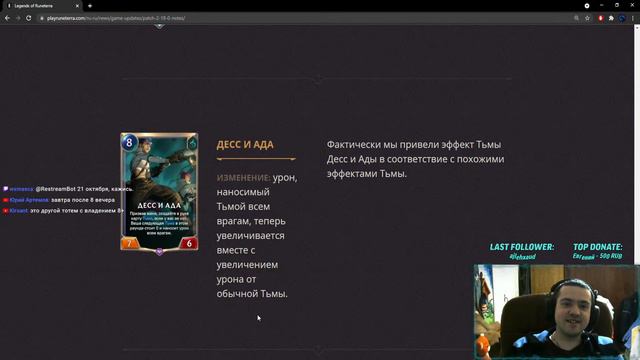Click the red health value 6
This screenshot has width=640, height=360.
click(x=189, y=243)
